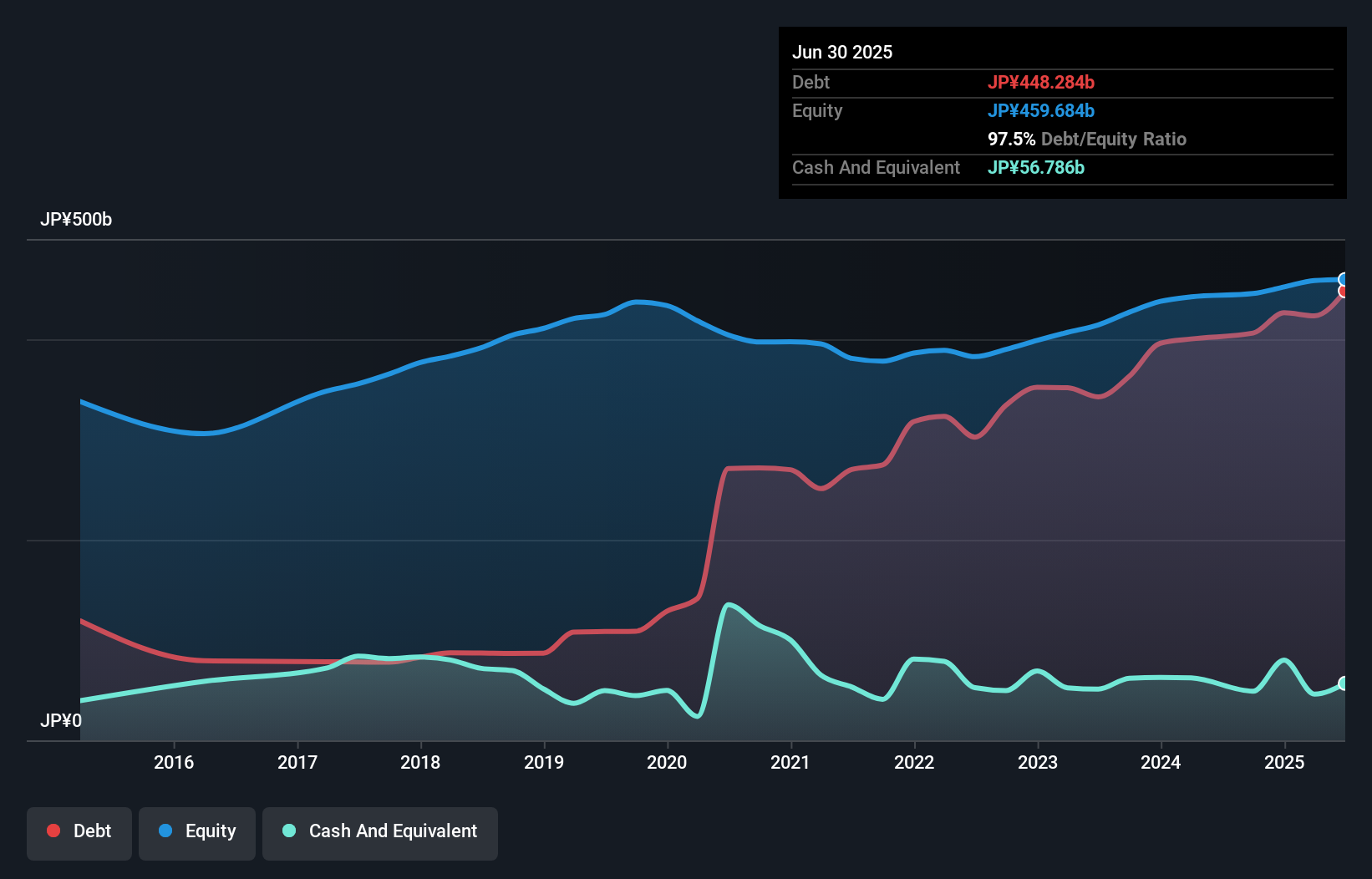Viewport: 1372px width, 879px height.
Task: Click the JP¥500b axis label
Action: point(76,220)
